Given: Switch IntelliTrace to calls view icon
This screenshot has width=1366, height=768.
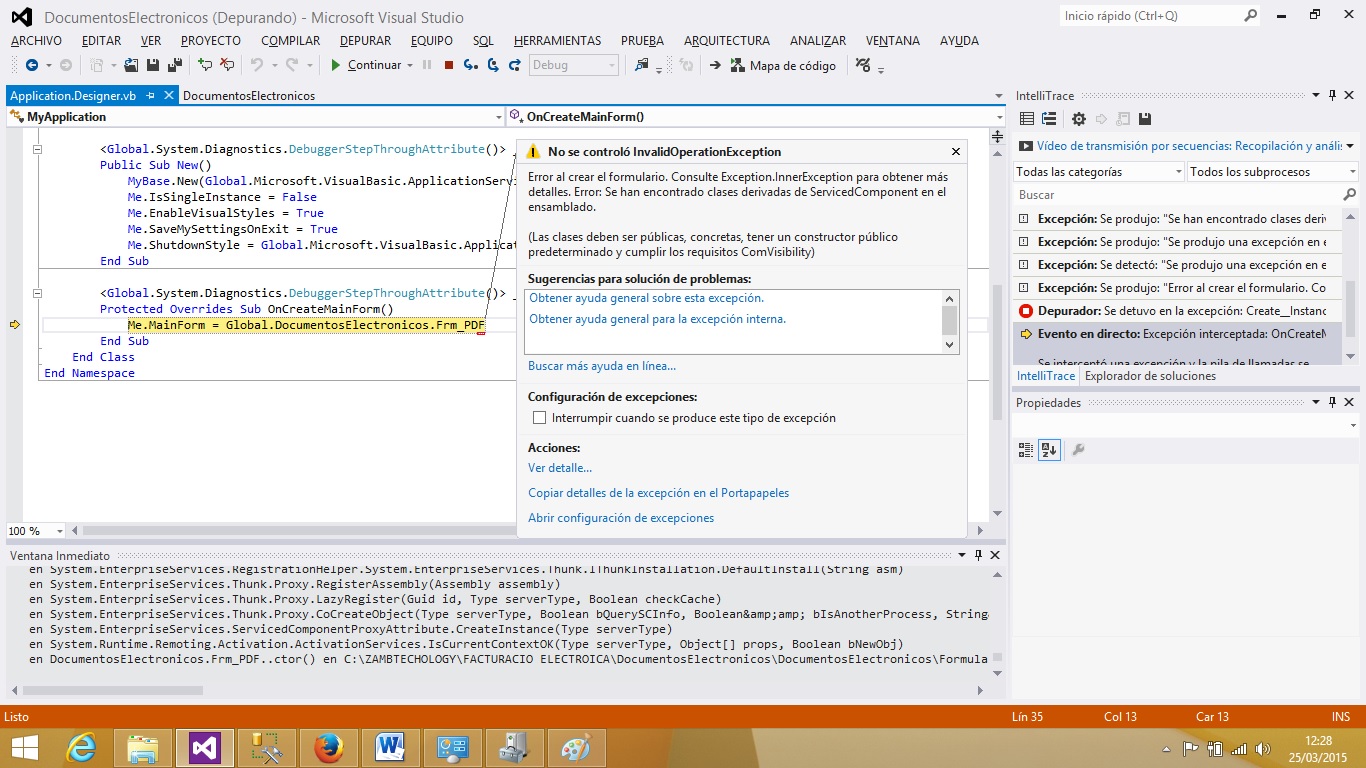Looking at the screenshot, I should coord(1049,119).
